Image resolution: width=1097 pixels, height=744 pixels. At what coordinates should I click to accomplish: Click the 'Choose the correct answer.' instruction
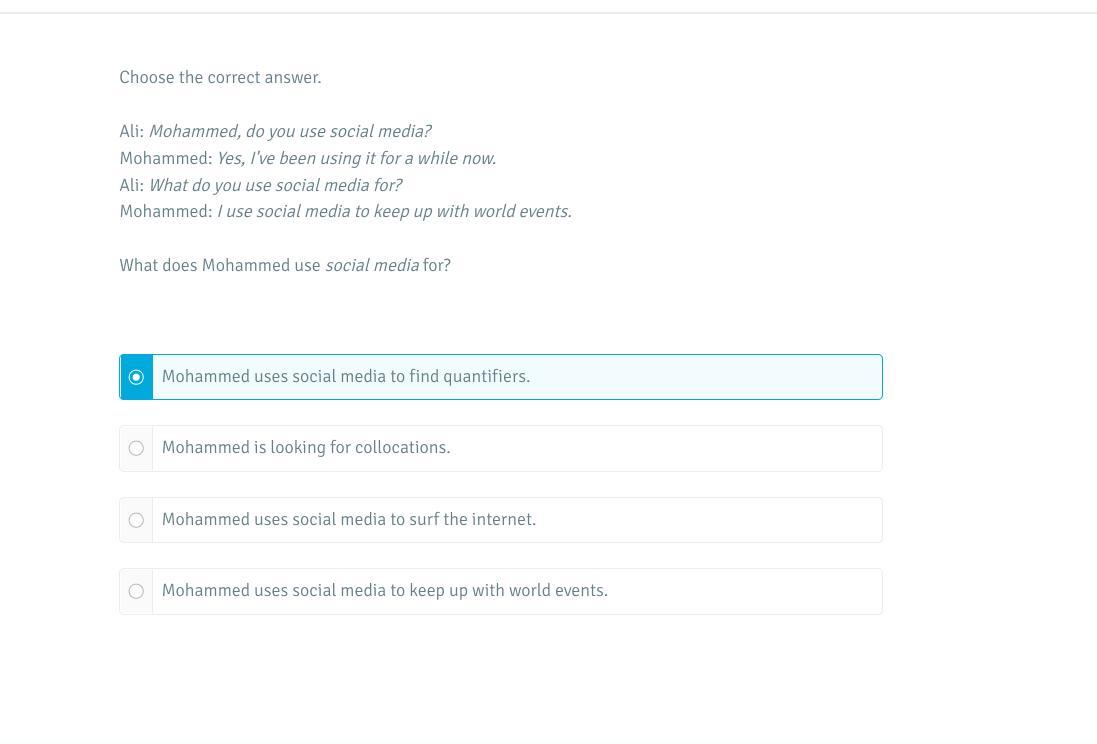tap(220, 78)
